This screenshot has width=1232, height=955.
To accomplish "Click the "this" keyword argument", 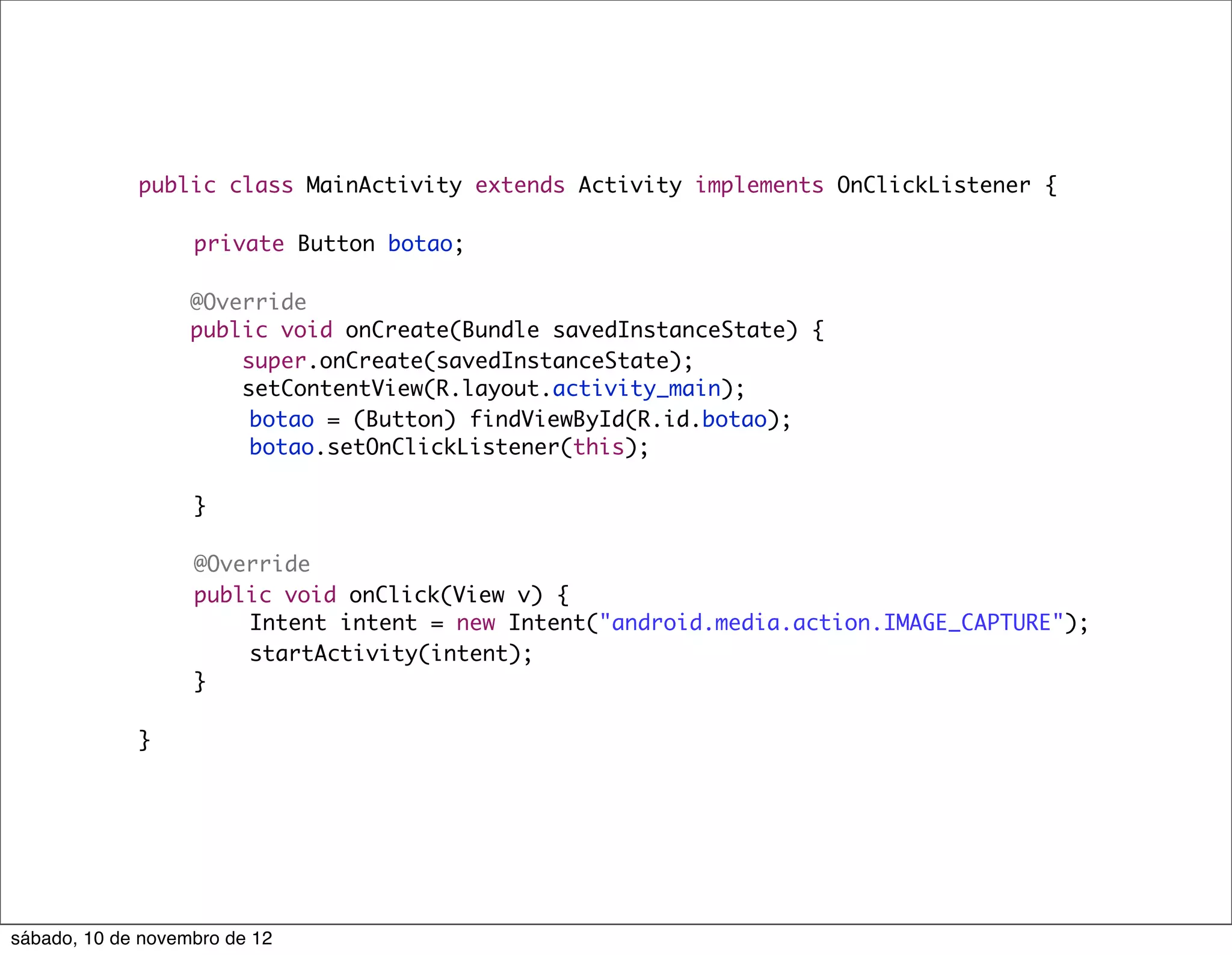I will tap(599, 447).
